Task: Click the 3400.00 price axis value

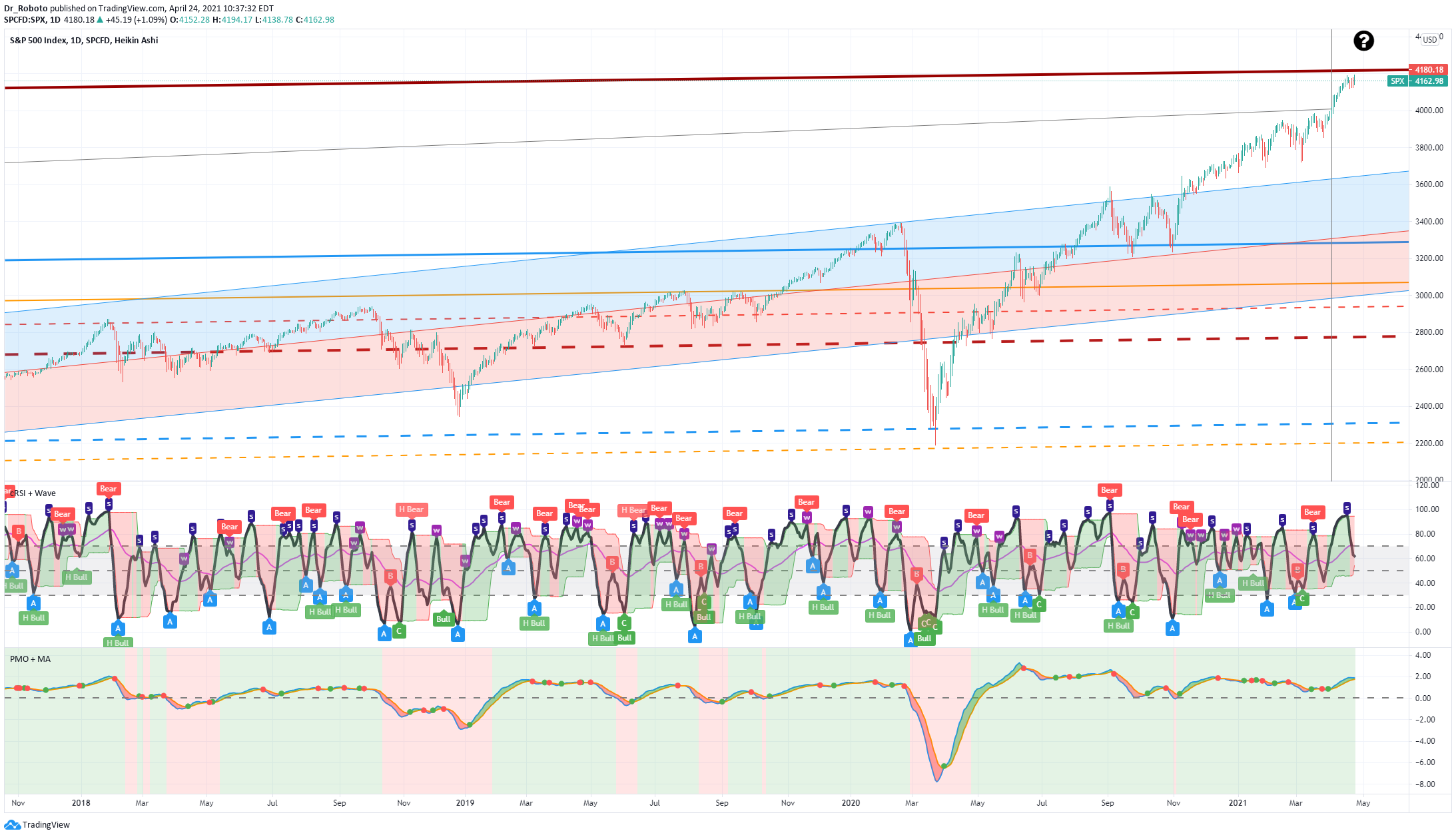Action: coord(1429,222)
